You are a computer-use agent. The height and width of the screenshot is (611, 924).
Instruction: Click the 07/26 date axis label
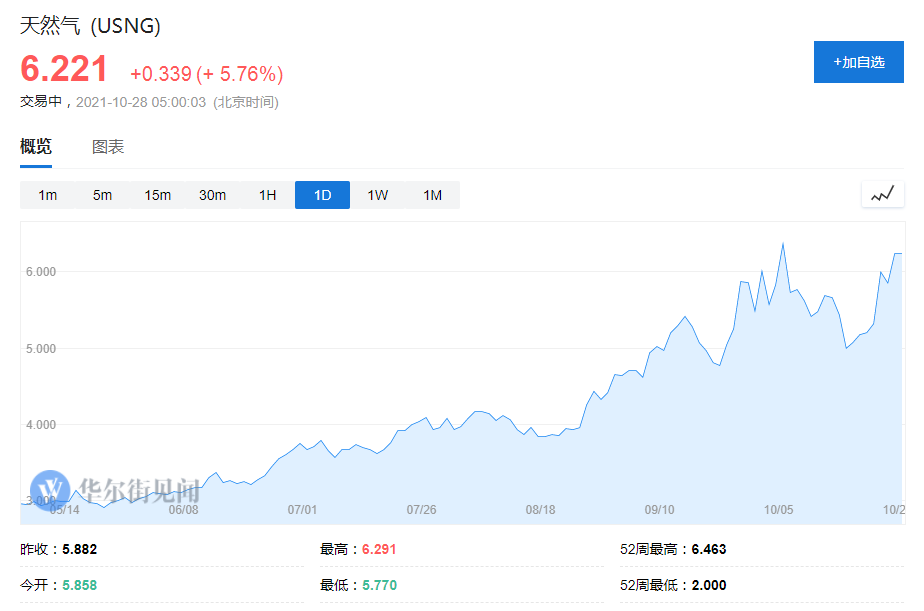point(421,510)
